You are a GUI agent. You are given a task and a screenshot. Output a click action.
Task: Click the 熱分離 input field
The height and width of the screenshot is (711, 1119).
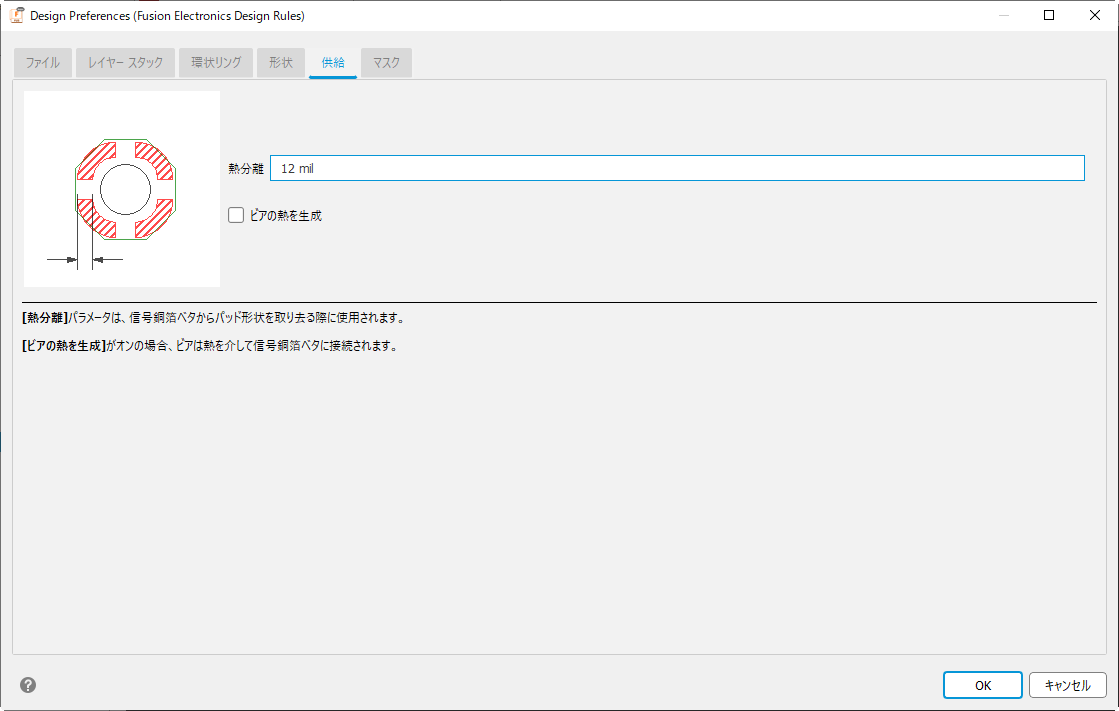tap(677, 168)
